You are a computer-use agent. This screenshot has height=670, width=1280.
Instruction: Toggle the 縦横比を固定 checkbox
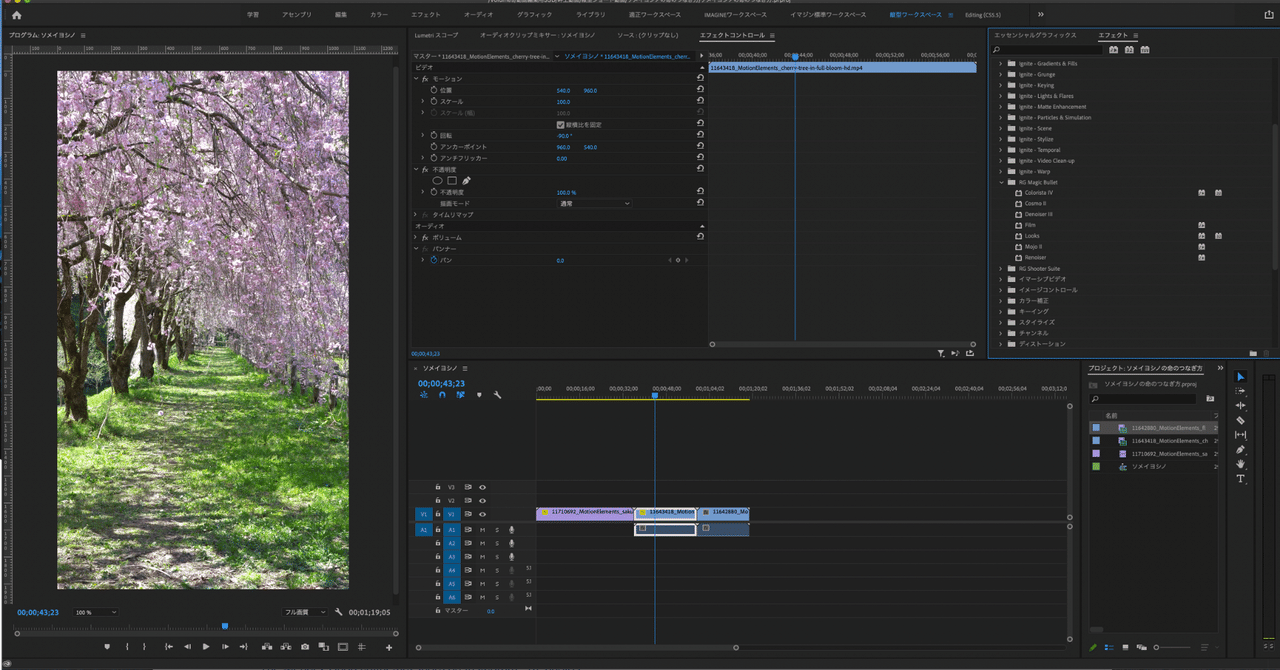(x=560, y=124)
